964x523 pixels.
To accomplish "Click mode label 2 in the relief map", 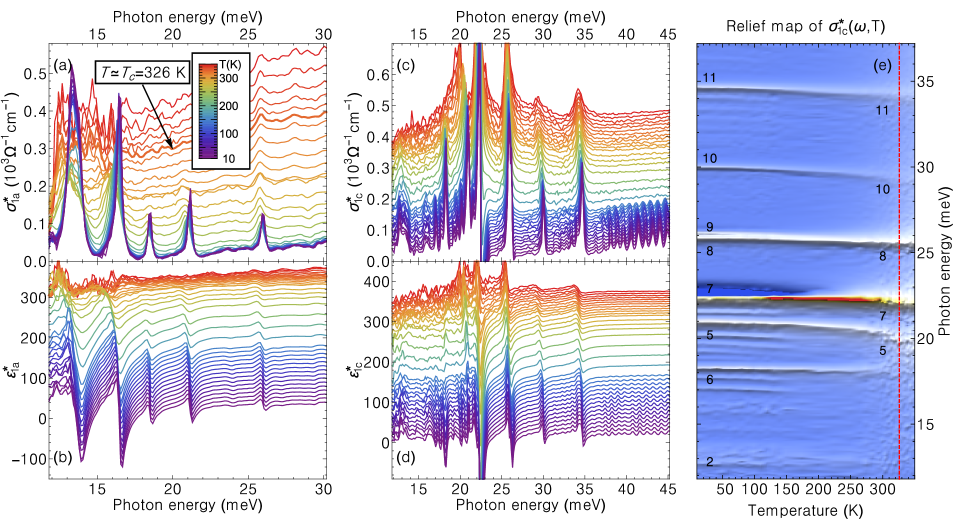I will [709, 462].
